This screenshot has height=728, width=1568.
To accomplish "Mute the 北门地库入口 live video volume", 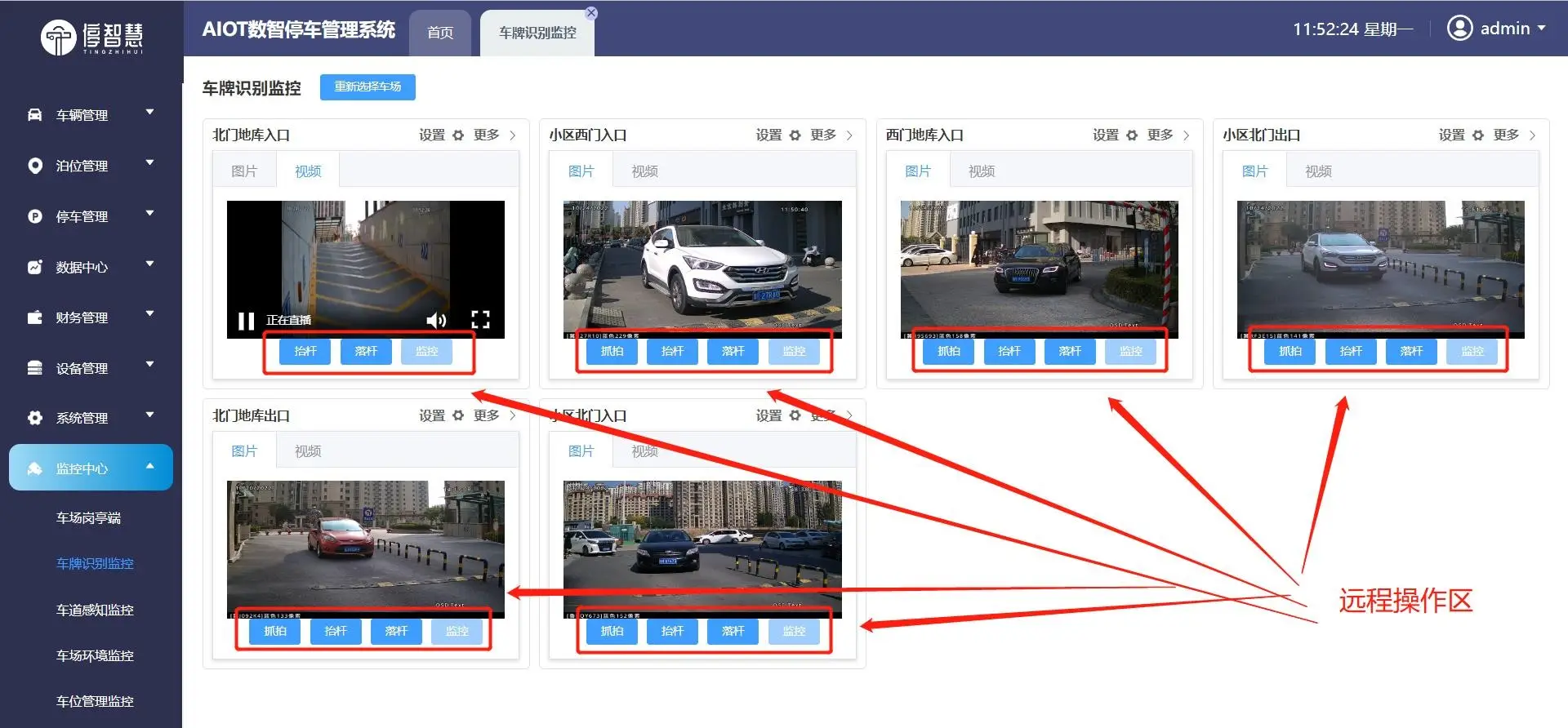I will coord(436,320).
